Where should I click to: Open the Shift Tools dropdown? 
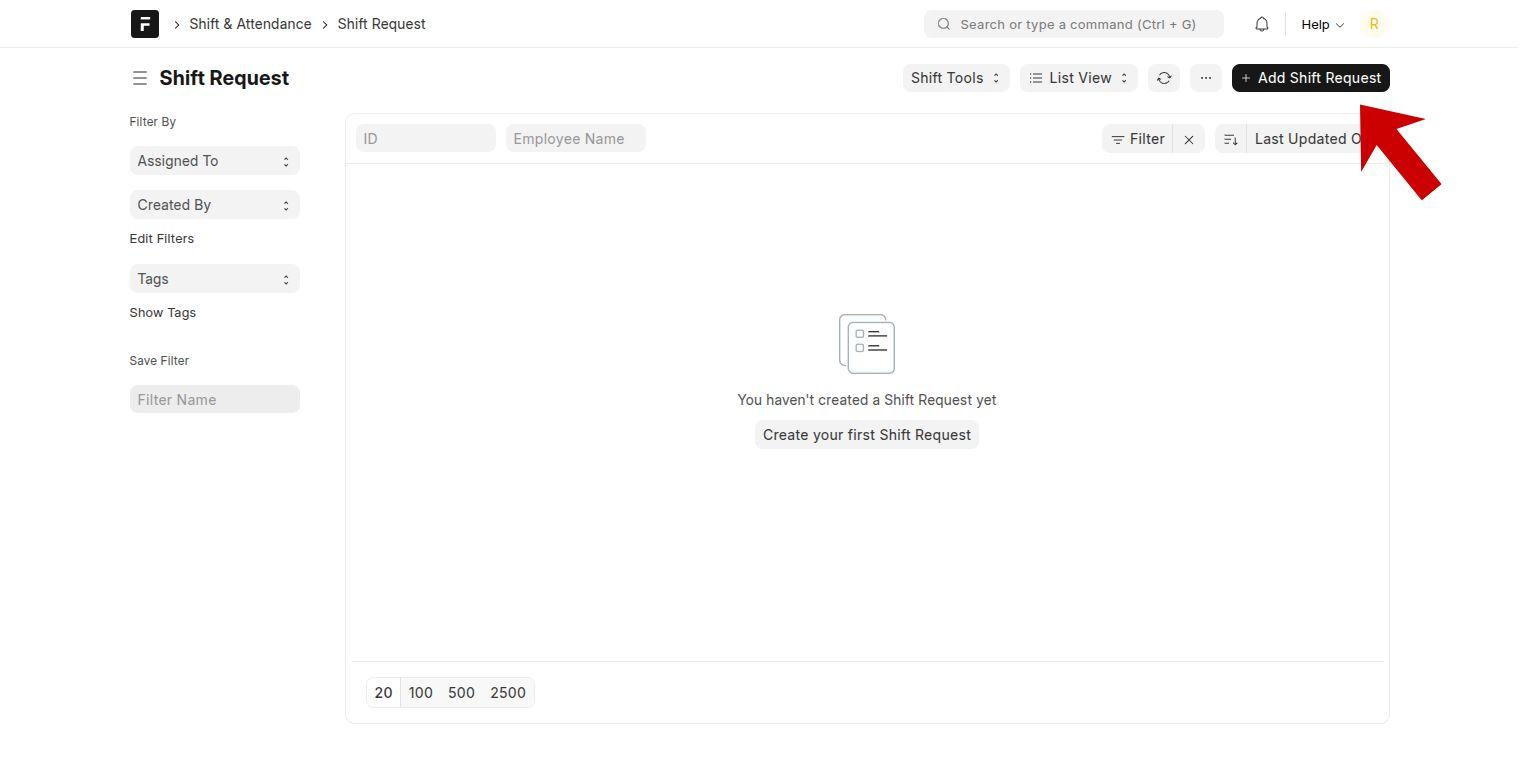(956, 78)
